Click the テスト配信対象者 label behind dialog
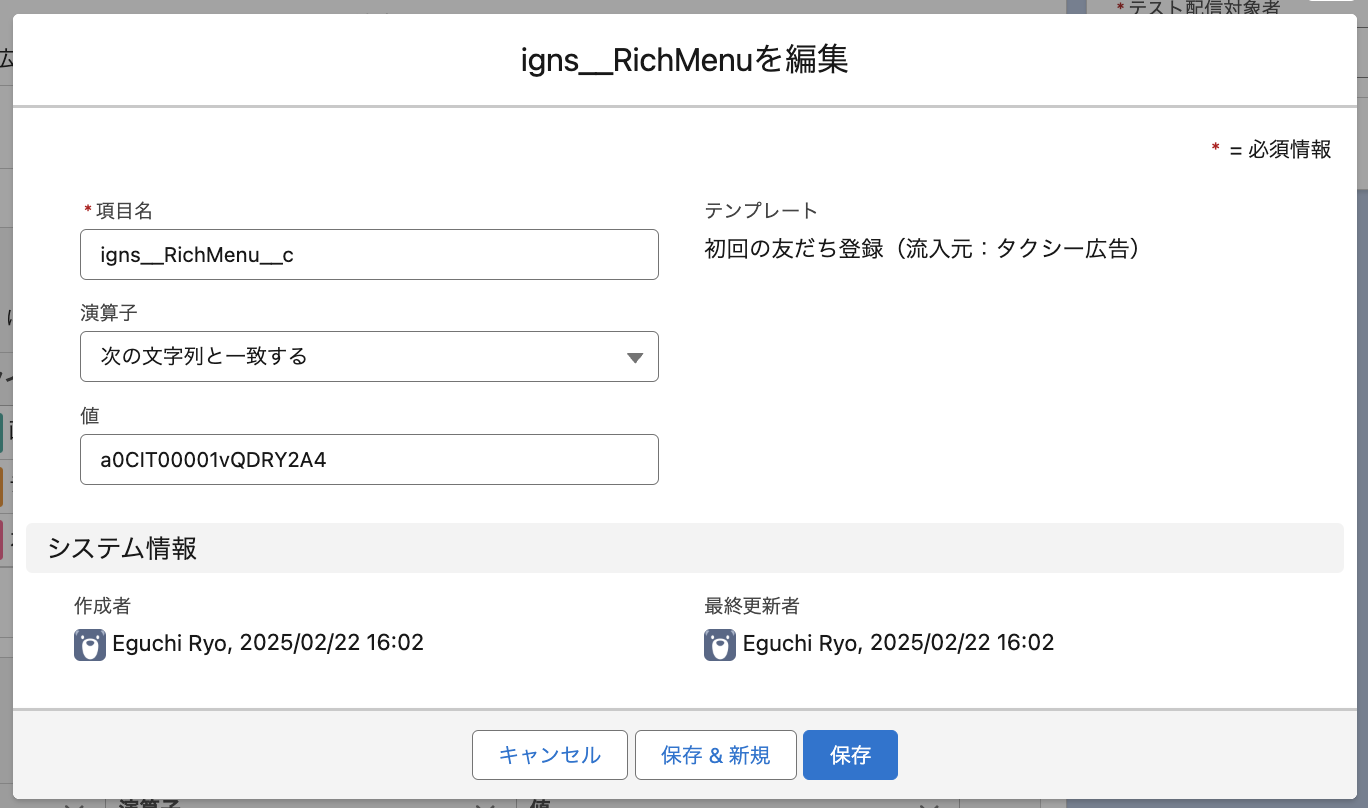This screenshot has height=808, width=1368. click(x=1204, y=8)
